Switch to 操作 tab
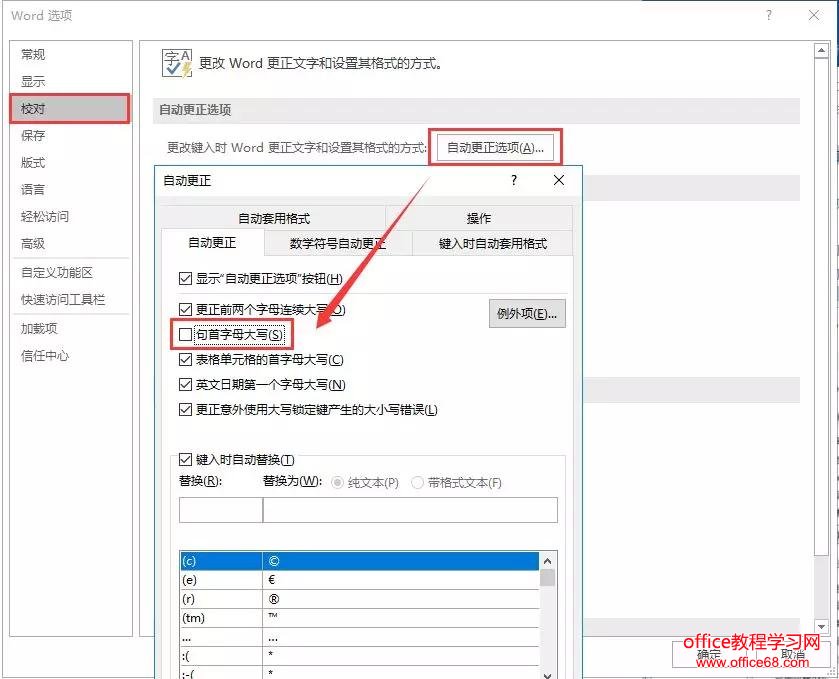 coord(479,218)
